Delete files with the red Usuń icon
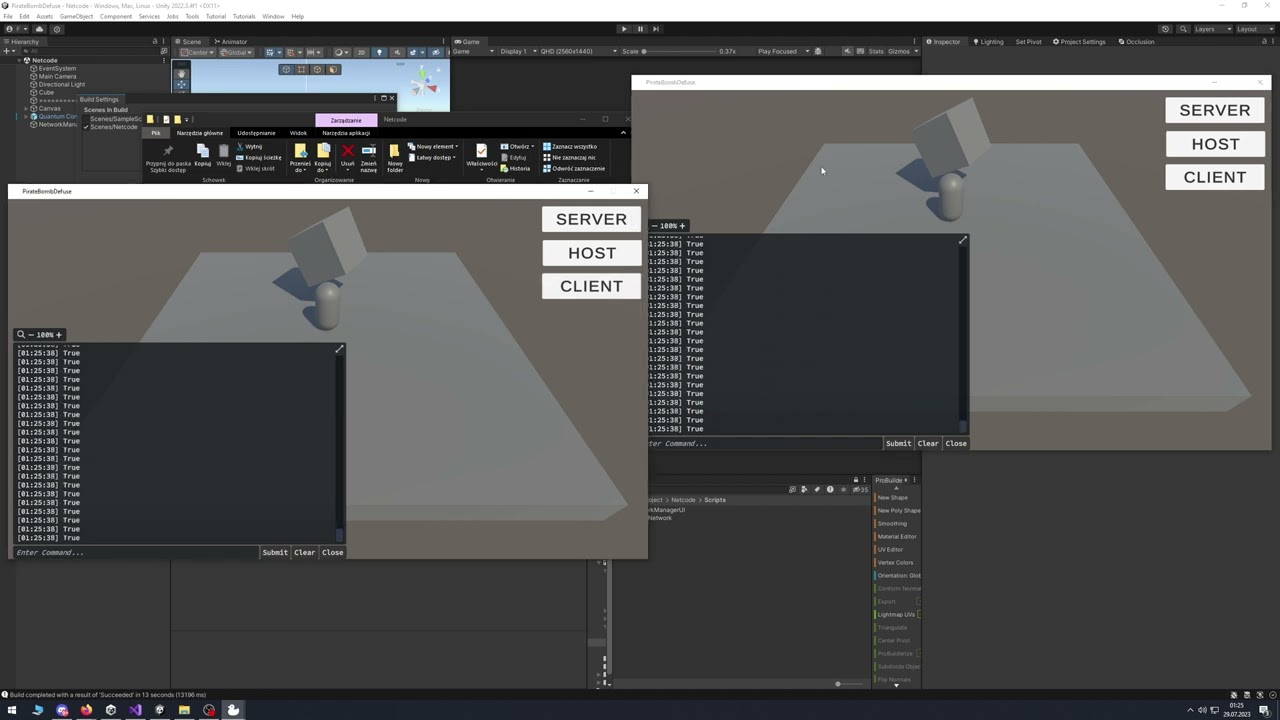Viewport: 1280px width, 720px height. (348, 152)
